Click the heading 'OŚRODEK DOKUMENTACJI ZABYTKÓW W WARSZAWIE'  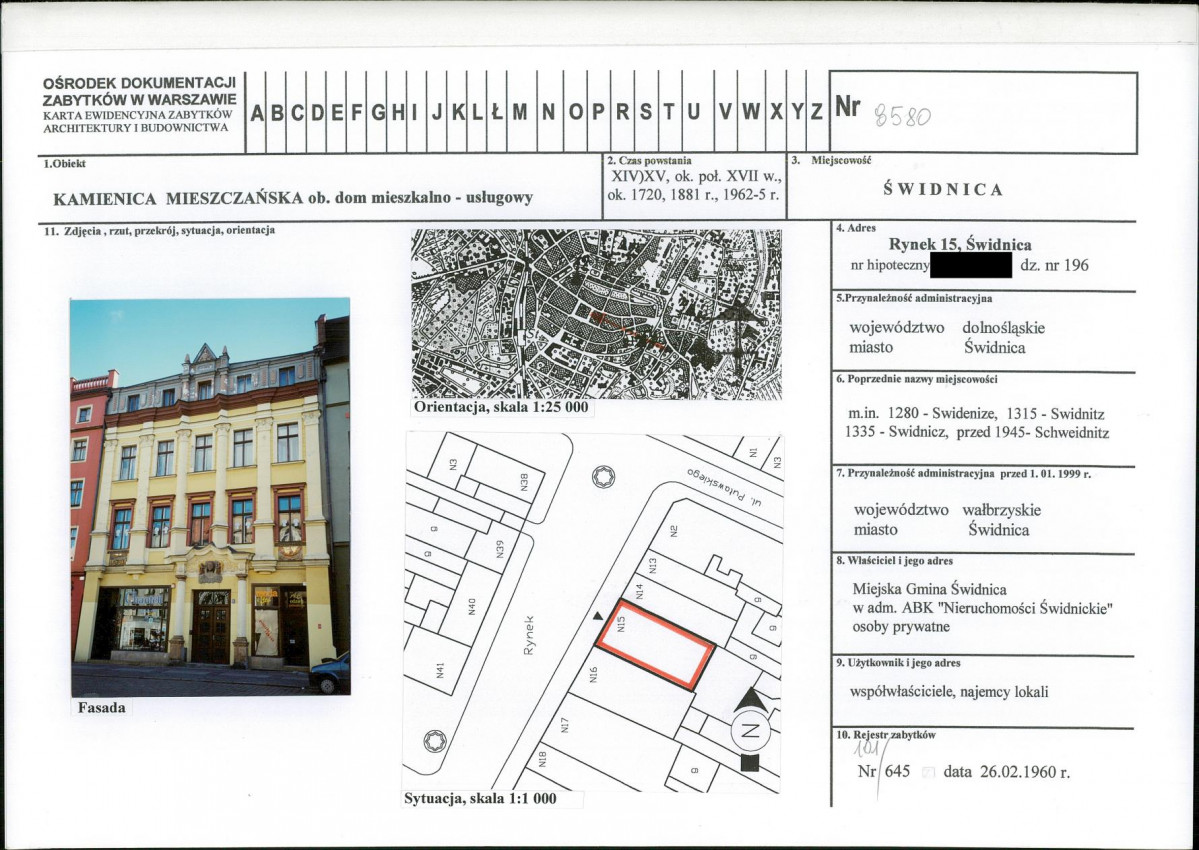(x=139, y=90)
